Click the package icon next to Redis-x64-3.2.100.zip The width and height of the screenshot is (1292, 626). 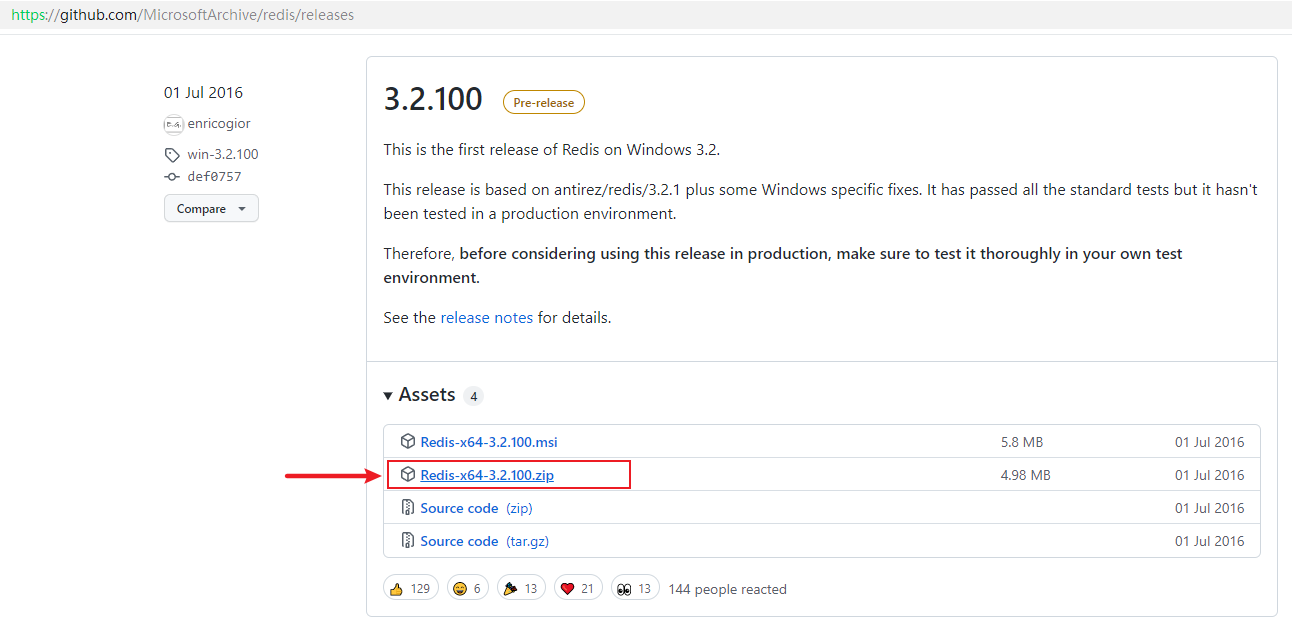click(x=408, y=475)
